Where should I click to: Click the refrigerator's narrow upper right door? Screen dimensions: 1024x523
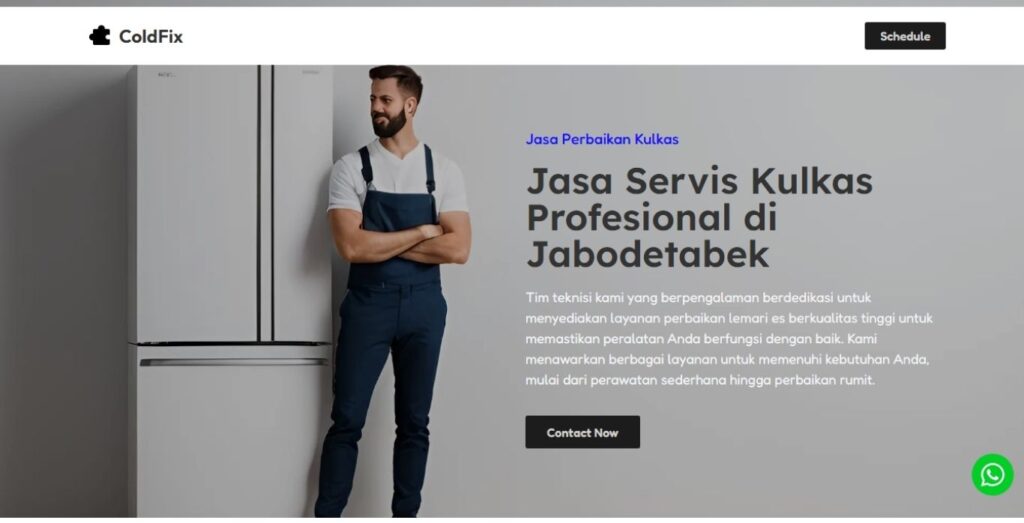click(x=302, y=202)
